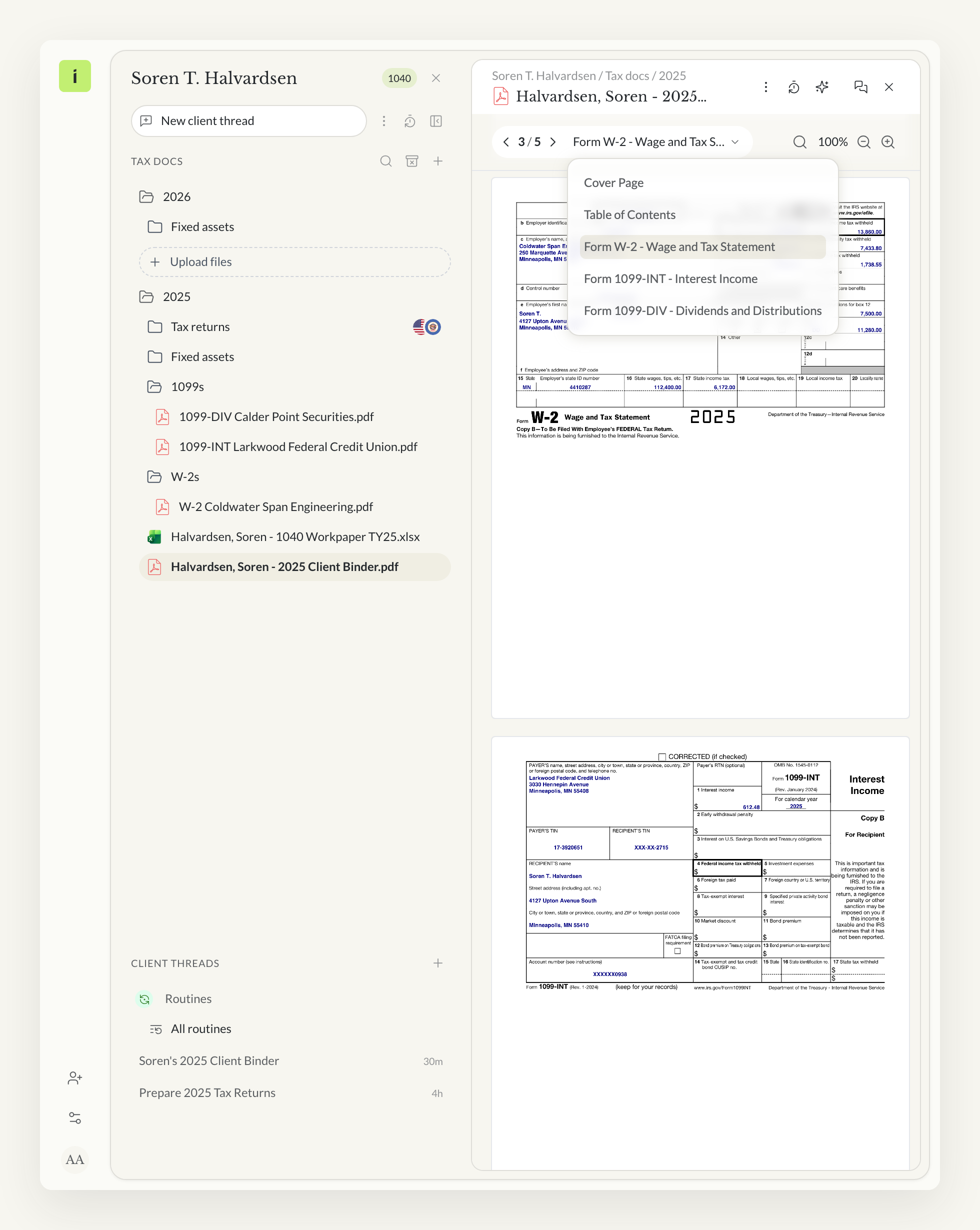
Task: Click New client thread button
Action: pos(248,121)
